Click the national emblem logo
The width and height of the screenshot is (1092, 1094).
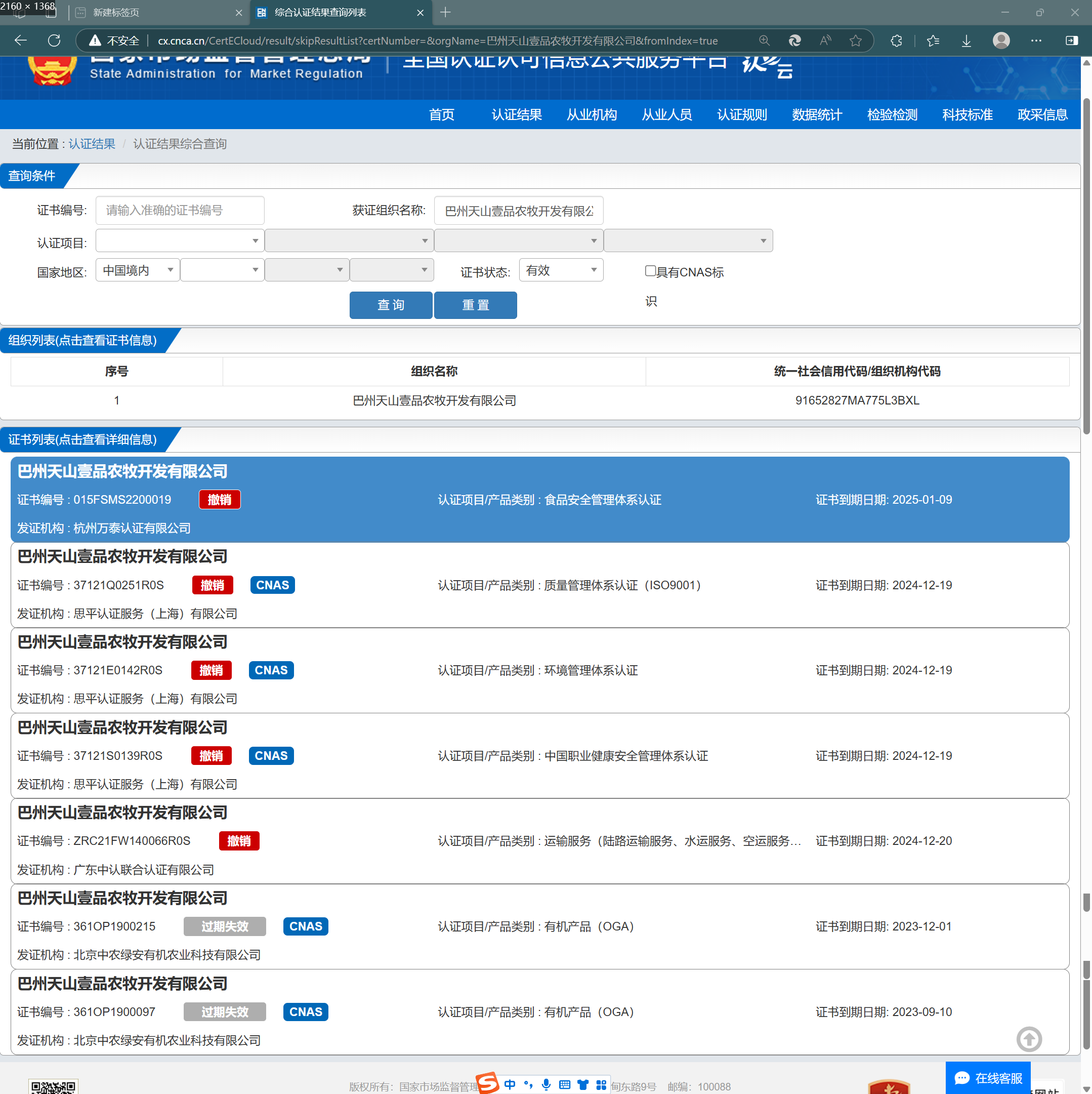point(52,71)
